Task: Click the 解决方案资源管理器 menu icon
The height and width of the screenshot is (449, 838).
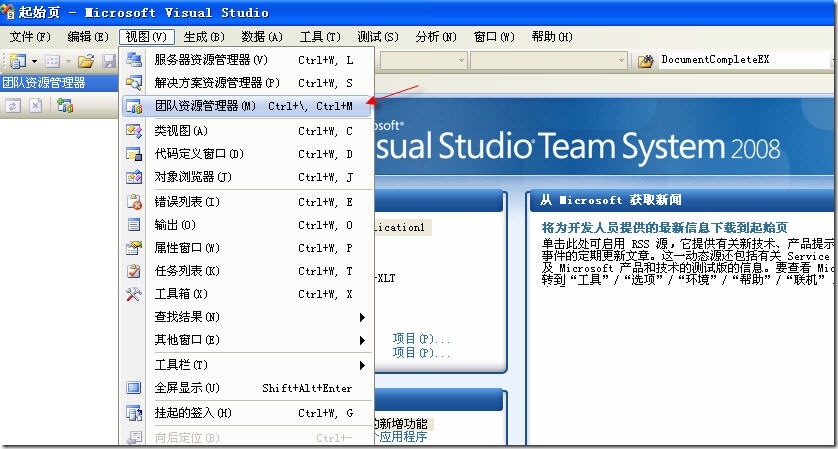Action: pyautogui.click(x=134, y=83)
